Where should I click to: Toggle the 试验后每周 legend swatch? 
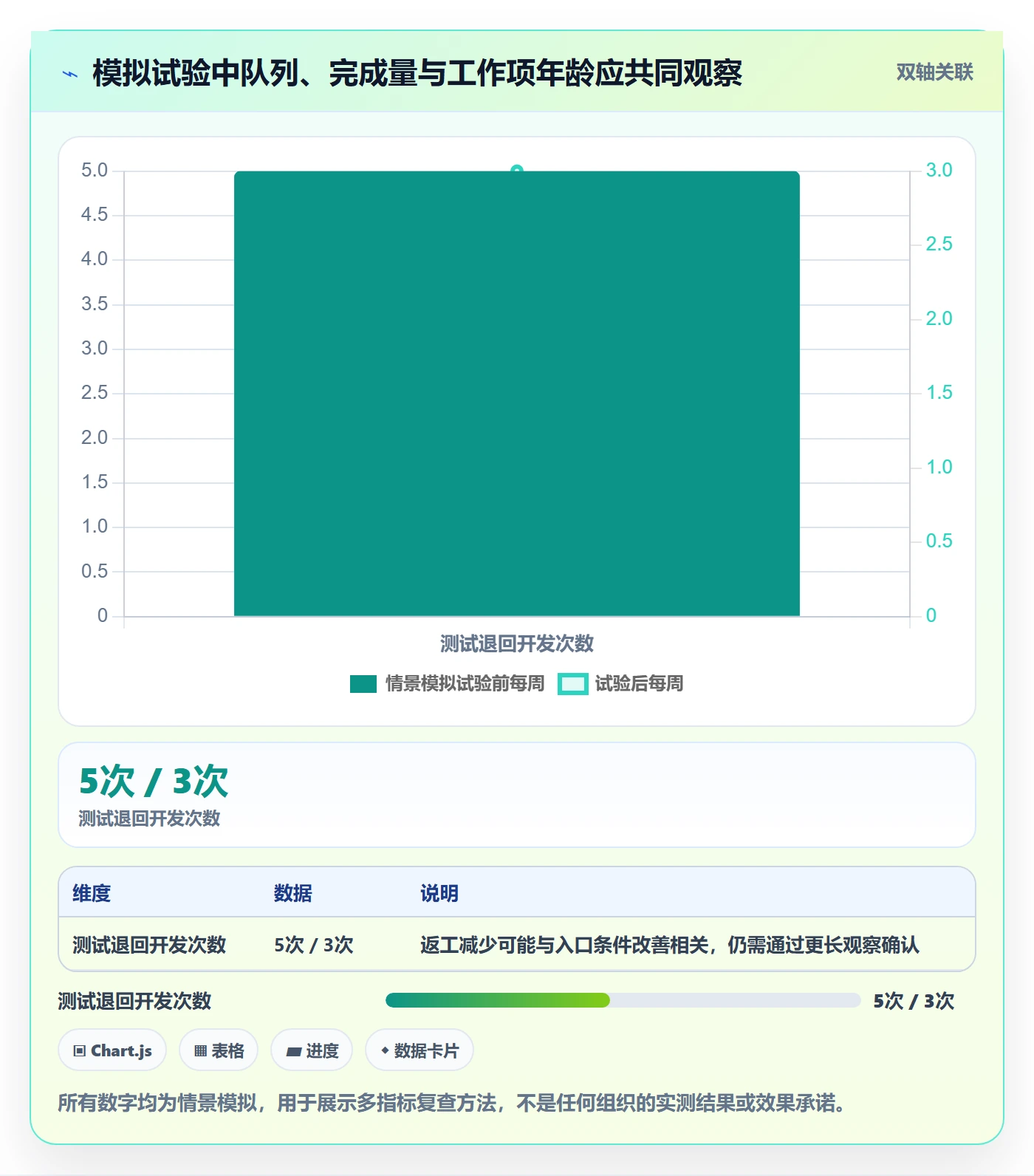click(x=573, y=684)
